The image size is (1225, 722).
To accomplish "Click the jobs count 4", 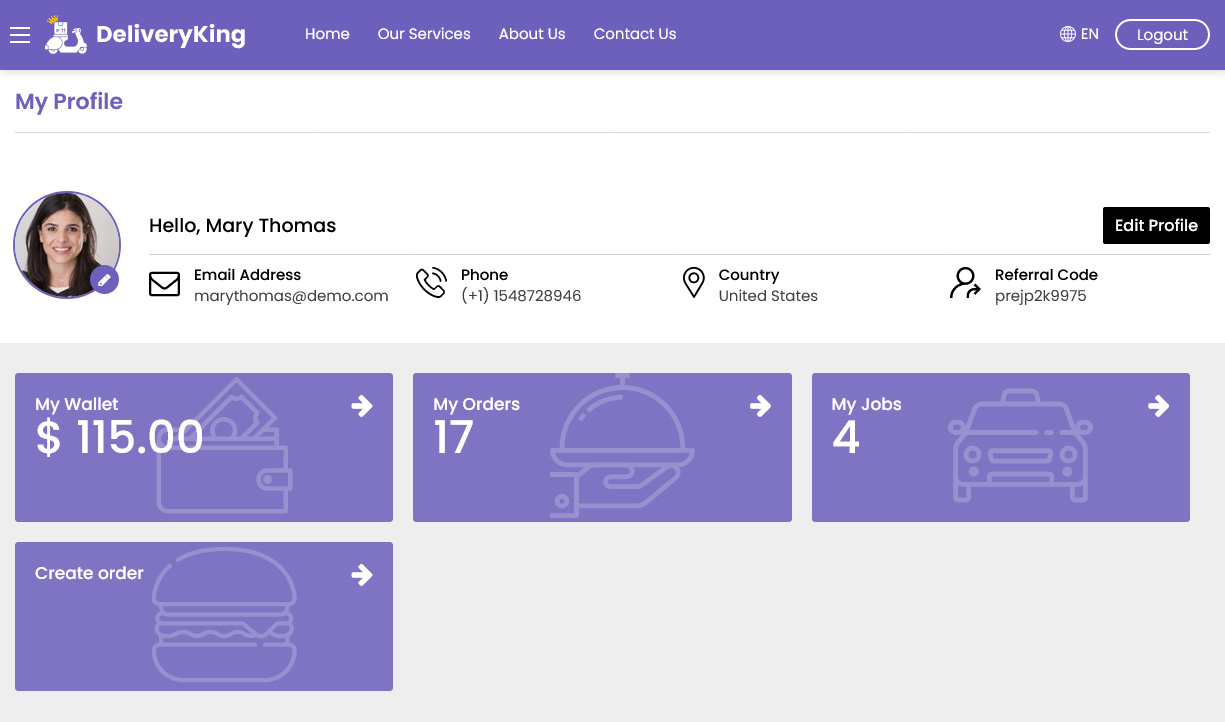I will pos(846,438).
